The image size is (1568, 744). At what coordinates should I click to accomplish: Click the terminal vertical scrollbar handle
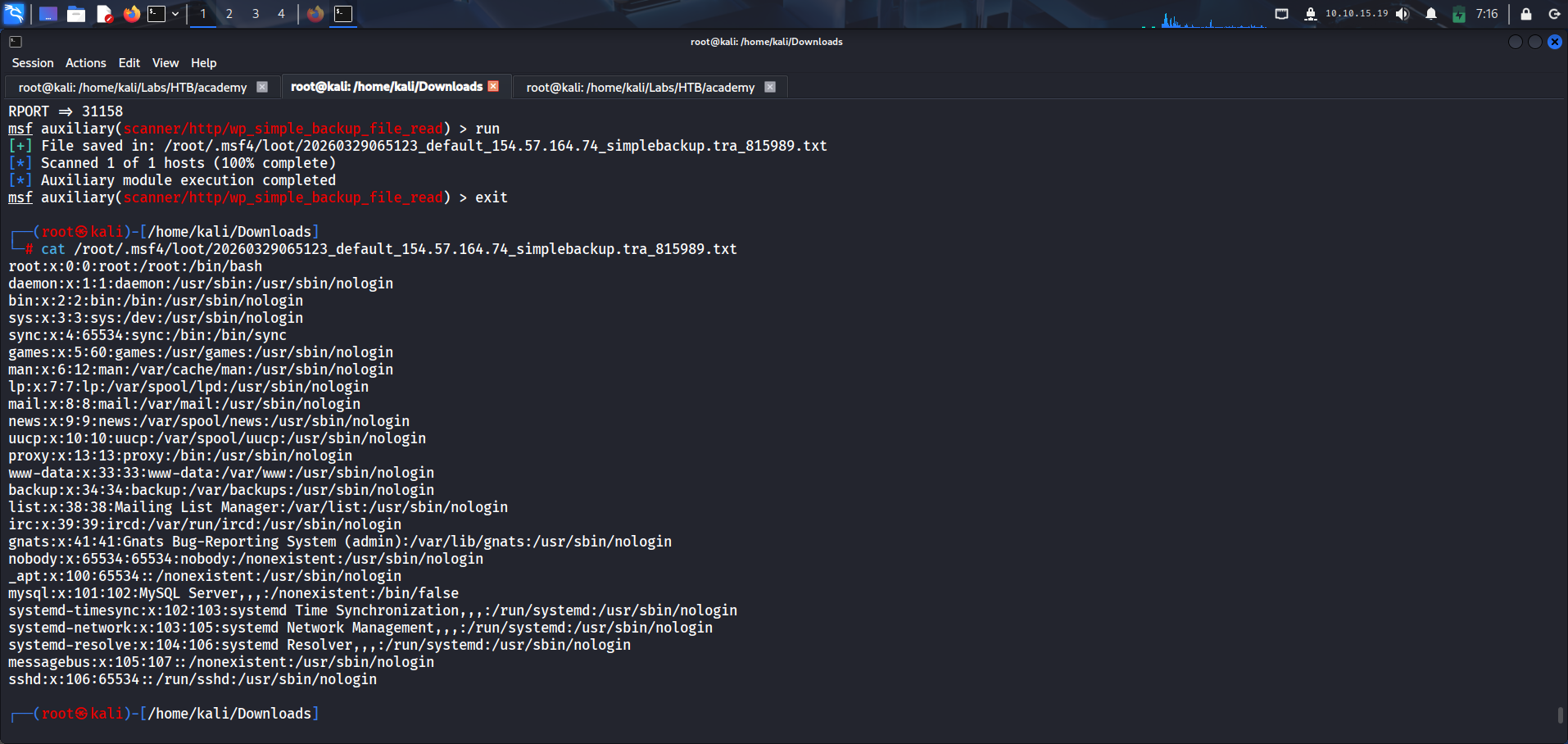(1560, 715)
